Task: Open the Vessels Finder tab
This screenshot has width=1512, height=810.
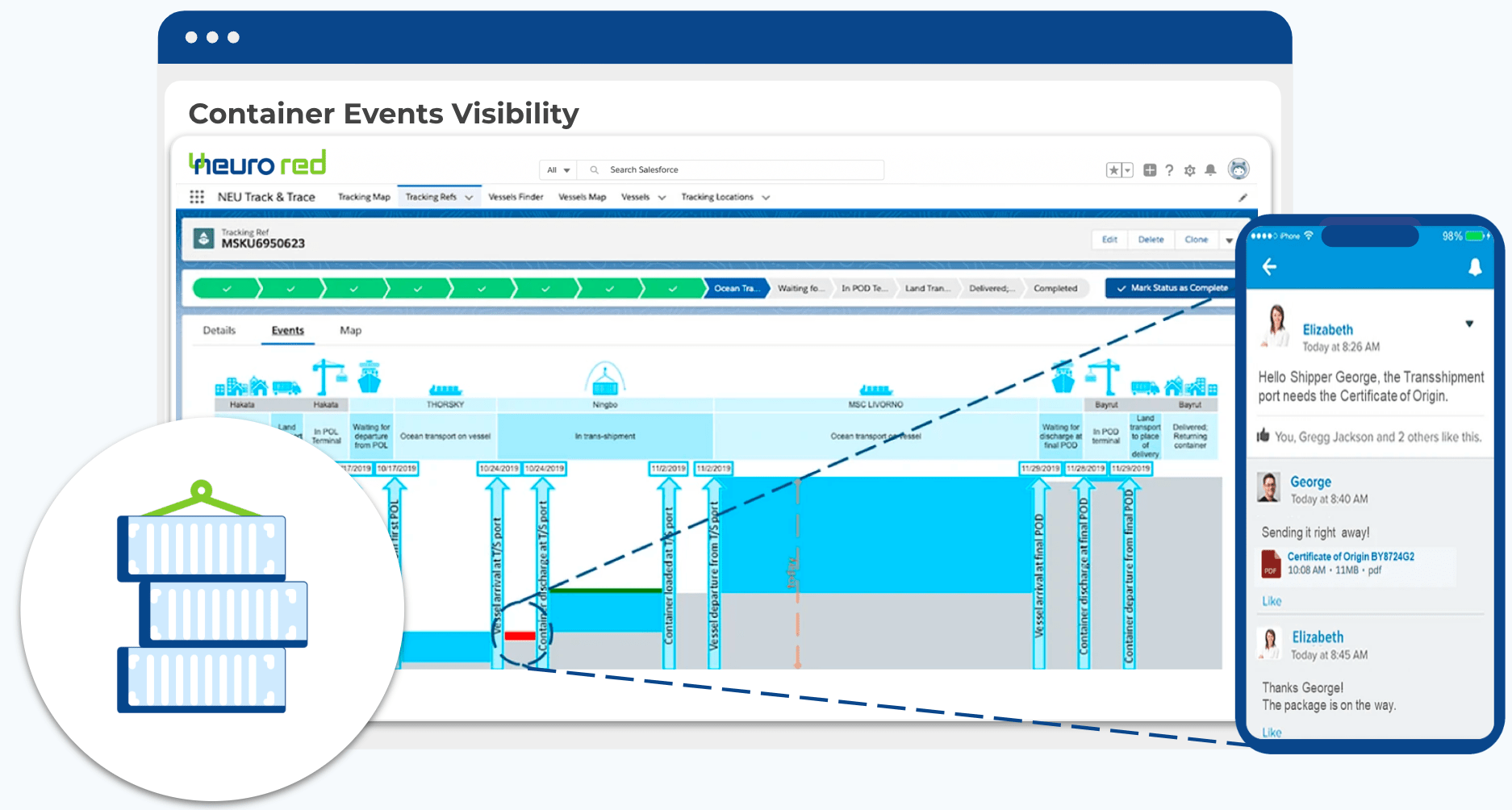Action: [x=516, y=197]
